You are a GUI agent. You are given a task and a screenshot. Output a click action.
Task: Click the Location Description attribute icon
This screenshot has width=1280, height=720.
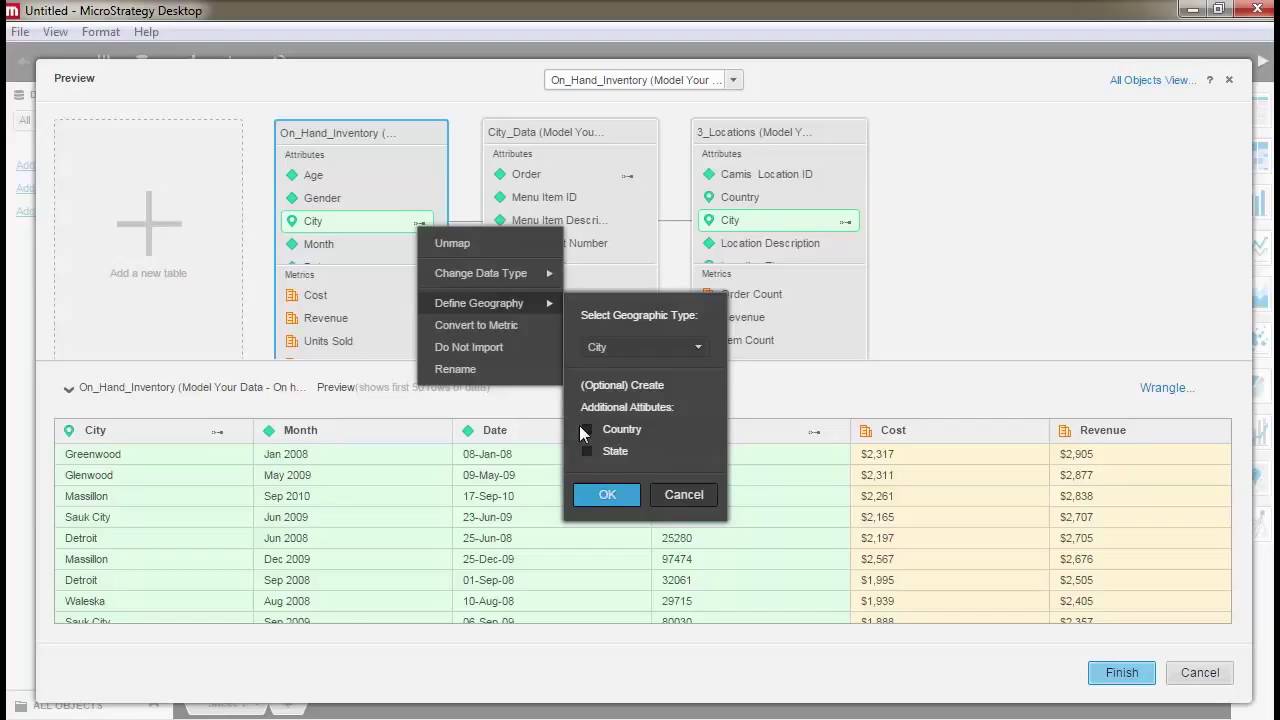tap(709, 243)
